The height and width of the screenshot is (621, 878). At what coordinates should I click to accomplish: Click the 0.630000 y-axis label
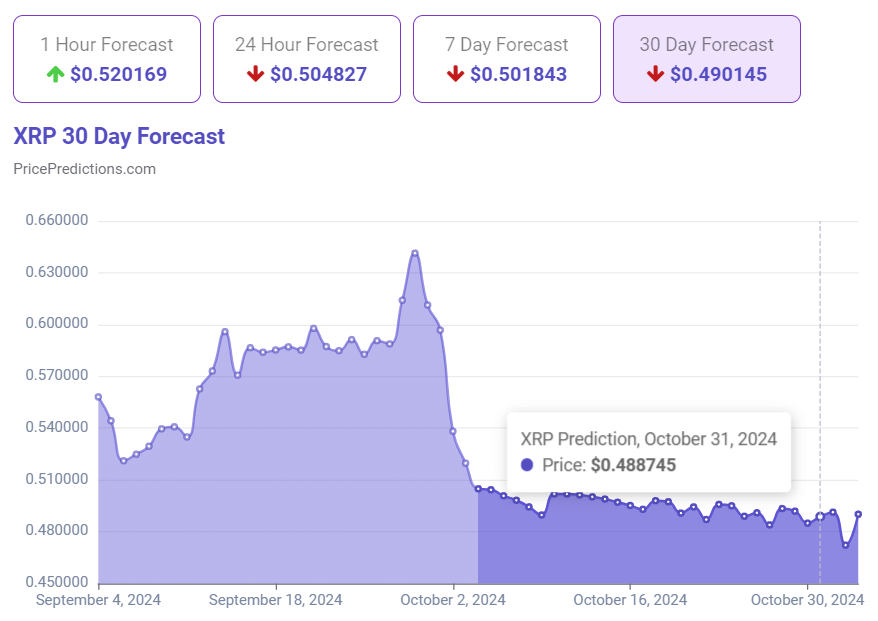[57, 272]
